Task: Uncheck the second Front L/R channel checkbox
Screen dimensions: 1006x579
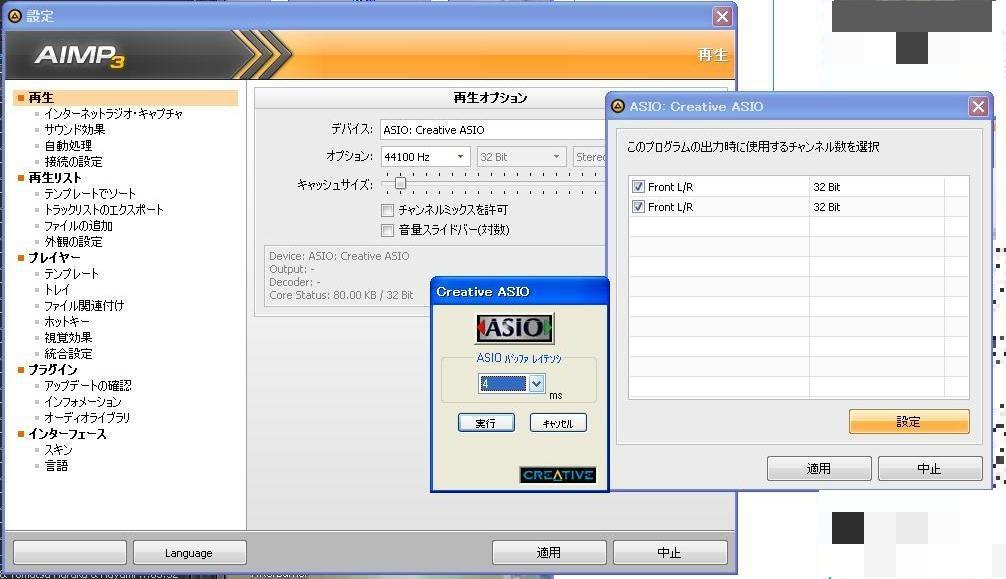Action: [638, 207]
